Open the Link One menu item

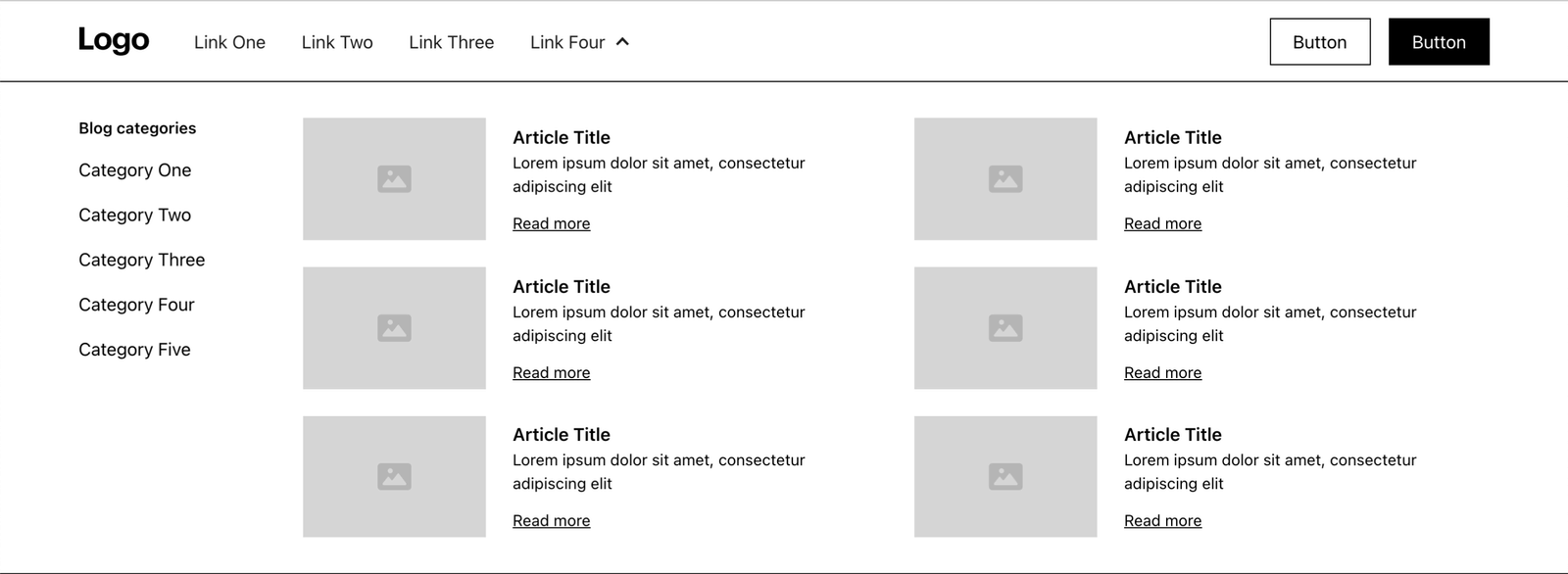coord(229,42)
